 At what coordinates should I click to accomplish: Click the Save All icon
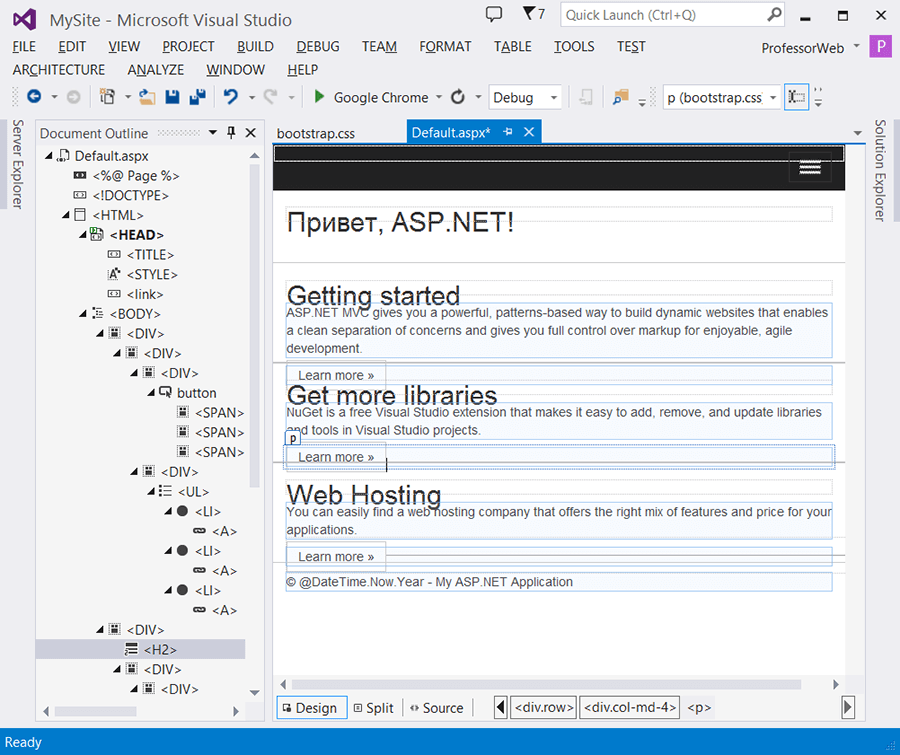(197, 97)
